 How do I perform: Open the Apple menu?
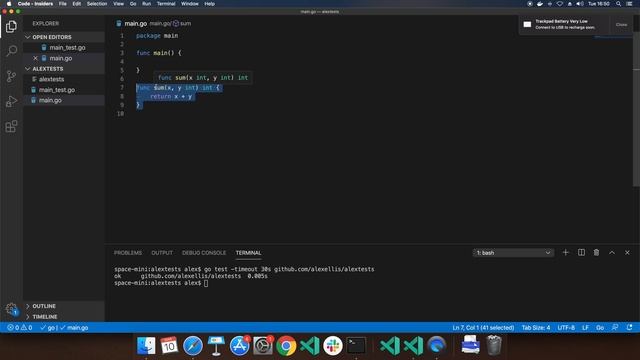(9, 4)
